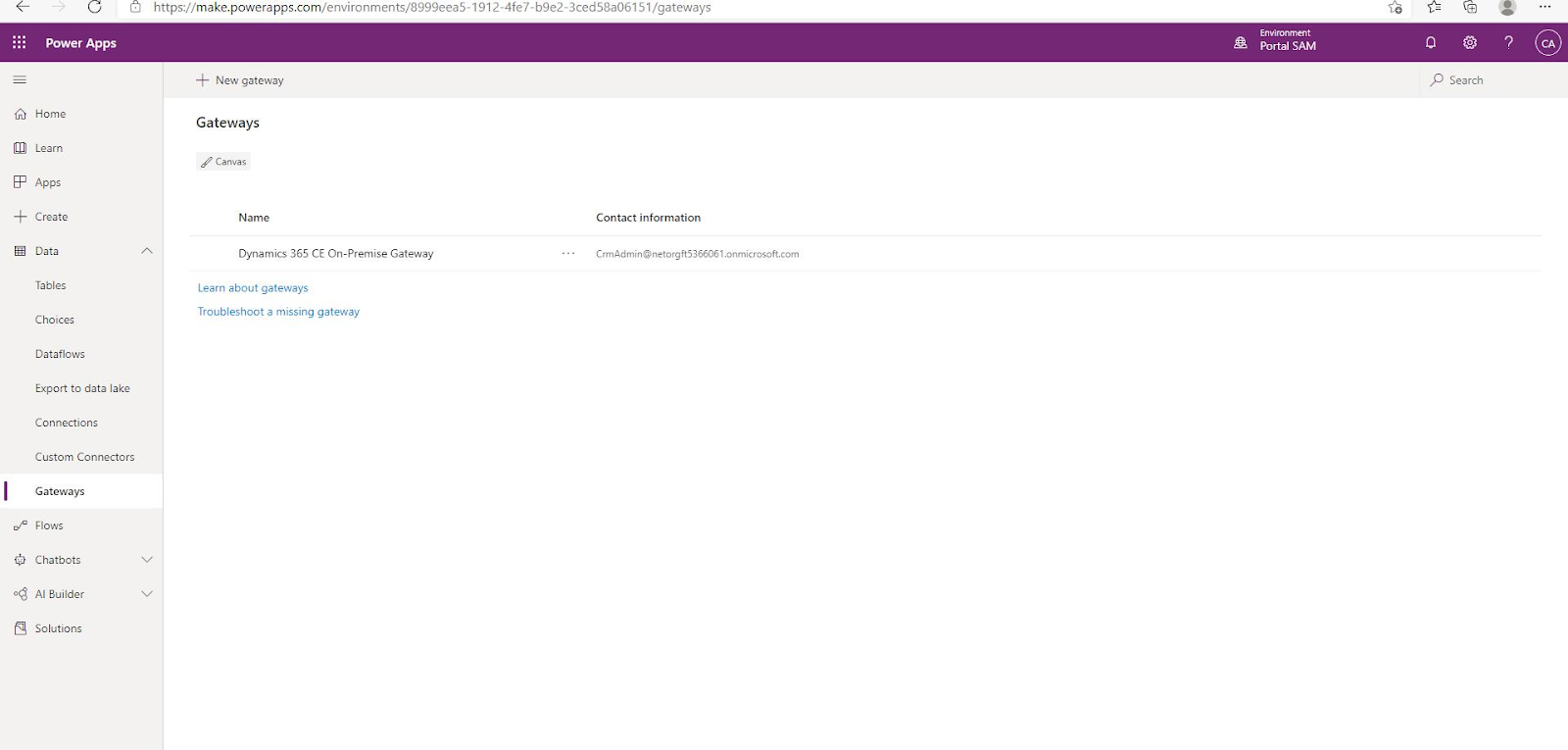Click the Create plus icon in sidebar

coord(21,217)
